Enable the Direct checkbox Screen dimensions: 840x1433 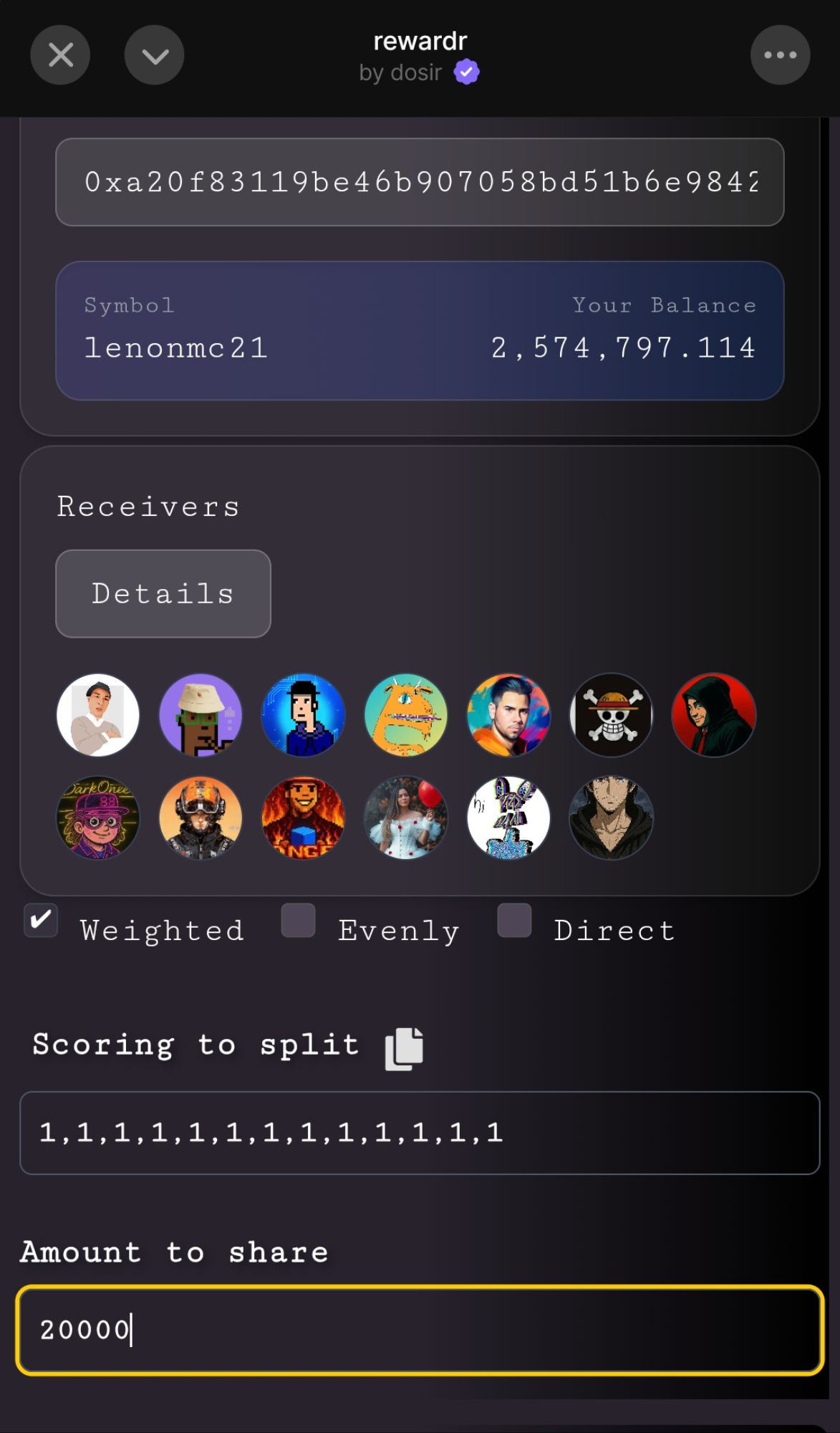pos(514,920)
